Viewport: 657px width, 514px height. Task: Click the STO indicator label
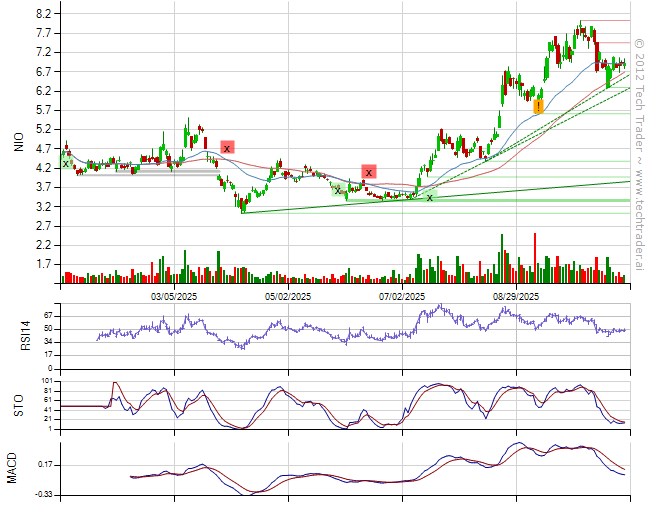point(18,405)
